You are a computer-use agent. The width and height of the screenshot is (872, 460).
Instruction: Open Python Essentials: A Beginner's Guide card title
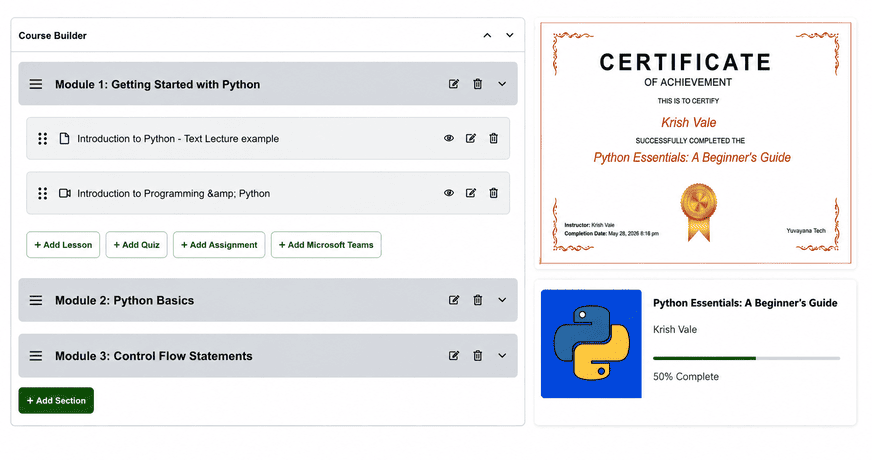click(745, 303)
